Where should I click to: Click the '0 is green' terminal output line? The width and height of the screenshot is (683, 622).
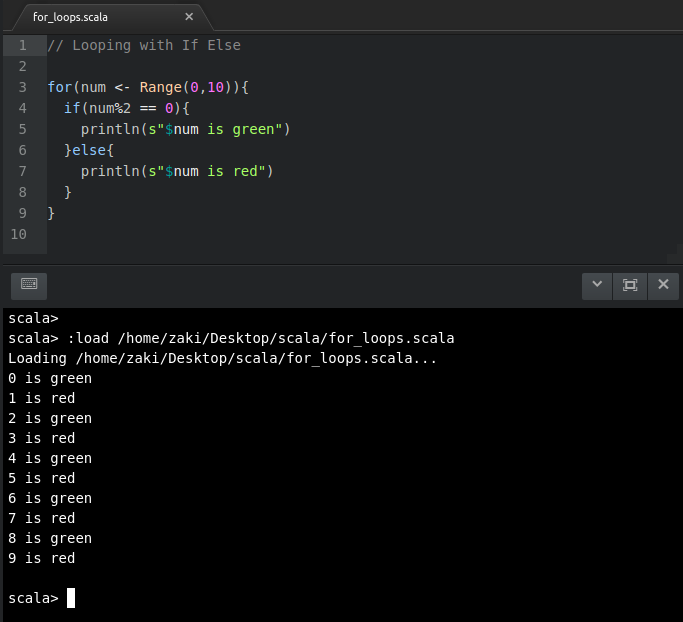50,378
